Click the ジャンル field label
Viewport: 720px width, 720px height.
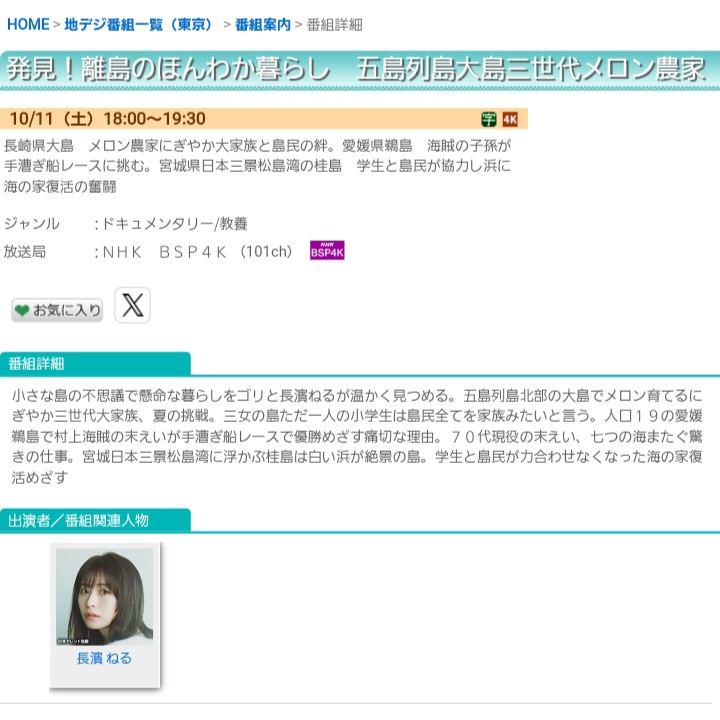click(32, 224)
